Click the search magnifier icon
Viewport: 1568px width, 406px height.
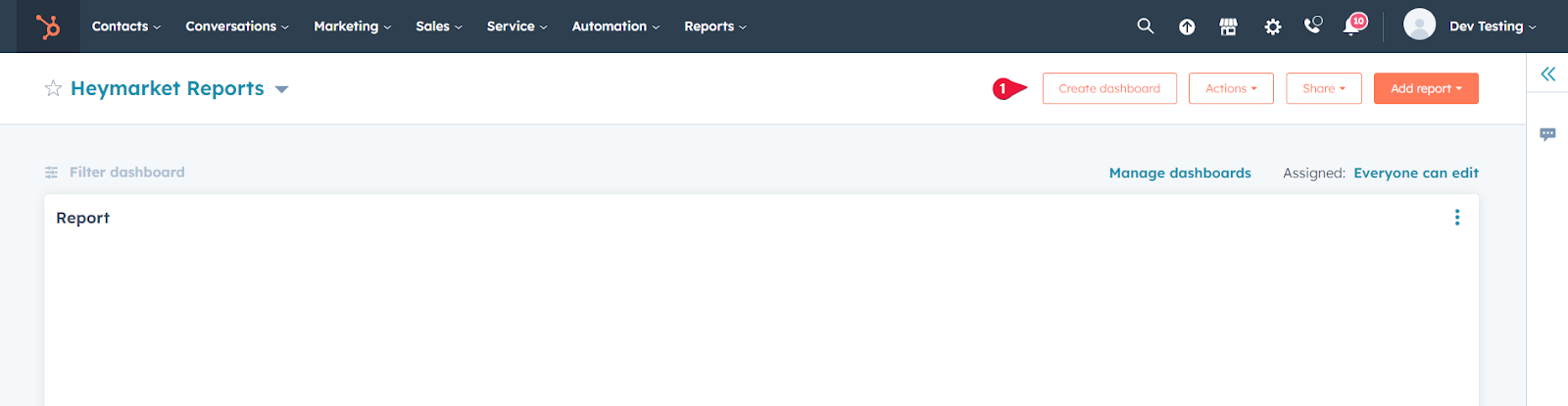point(1145,26)
